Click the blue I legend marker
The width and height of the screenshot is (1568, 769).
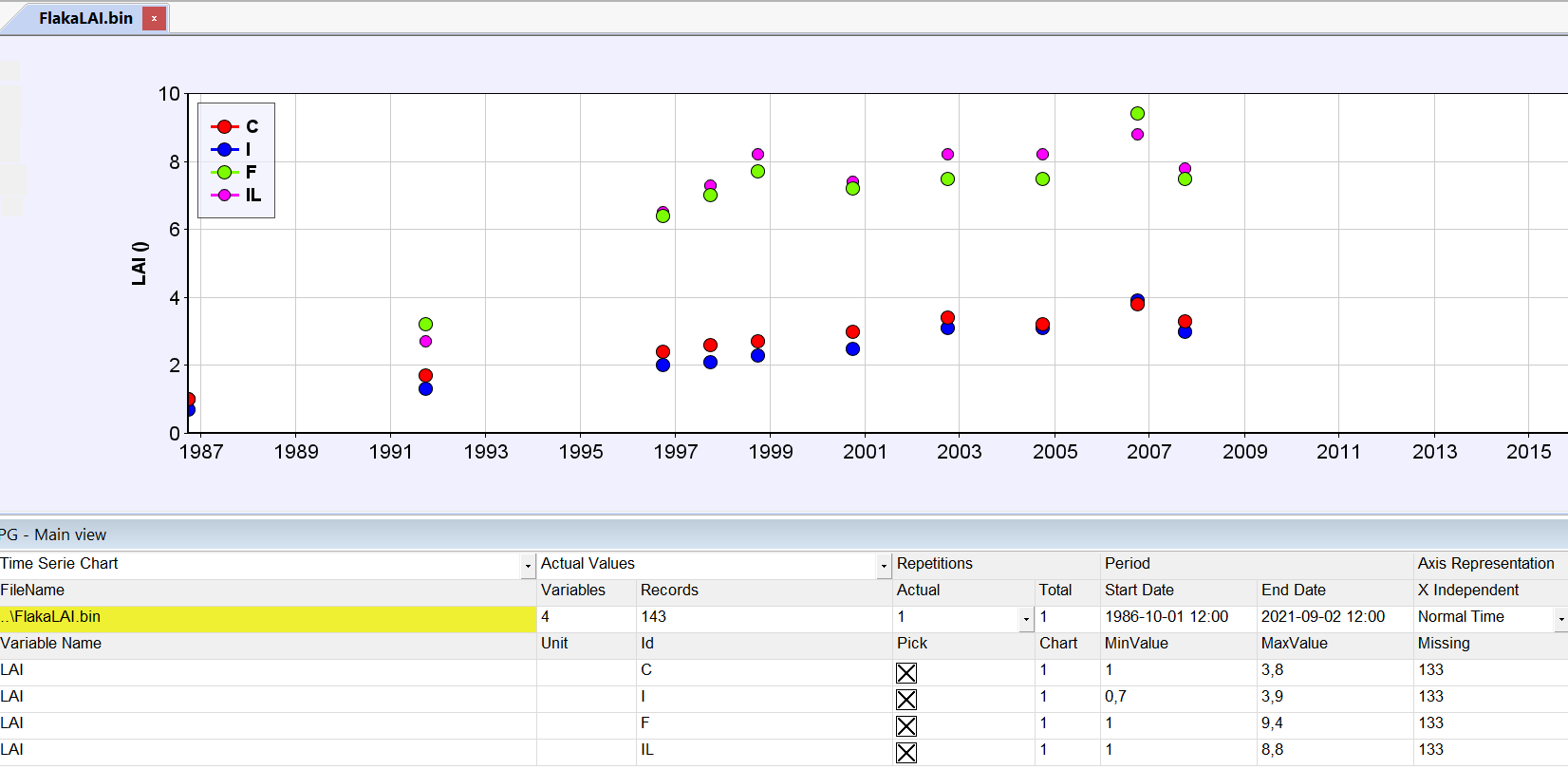225,150
